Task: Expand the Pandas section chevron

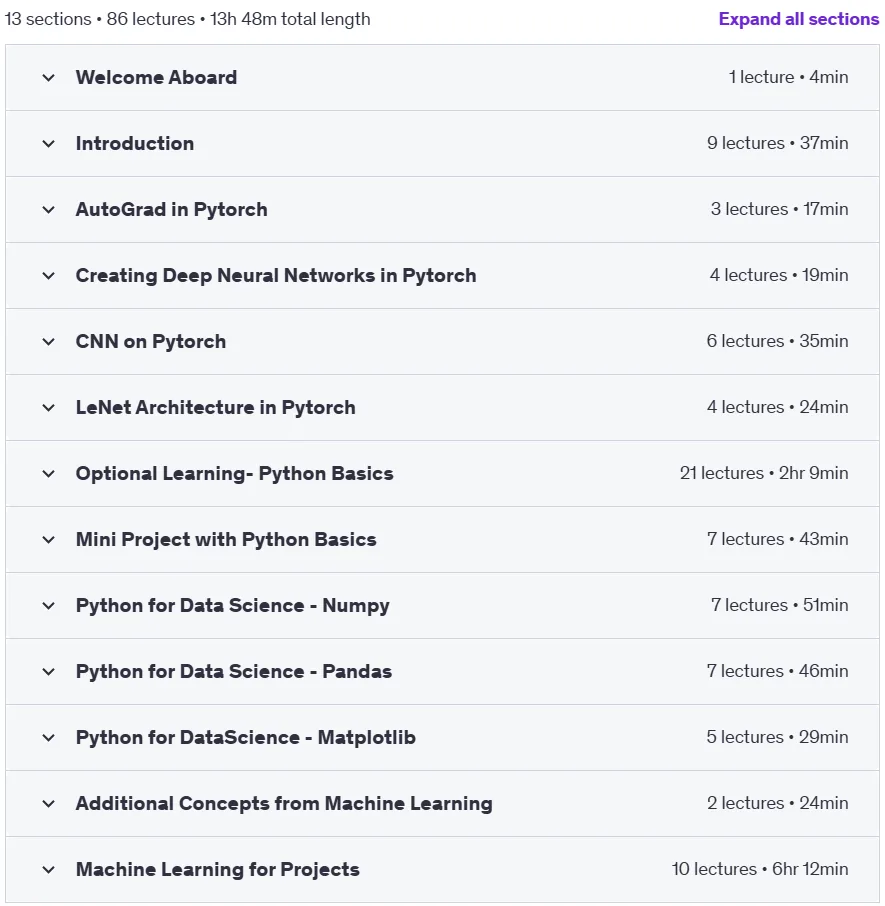Action: pos(49,671)
